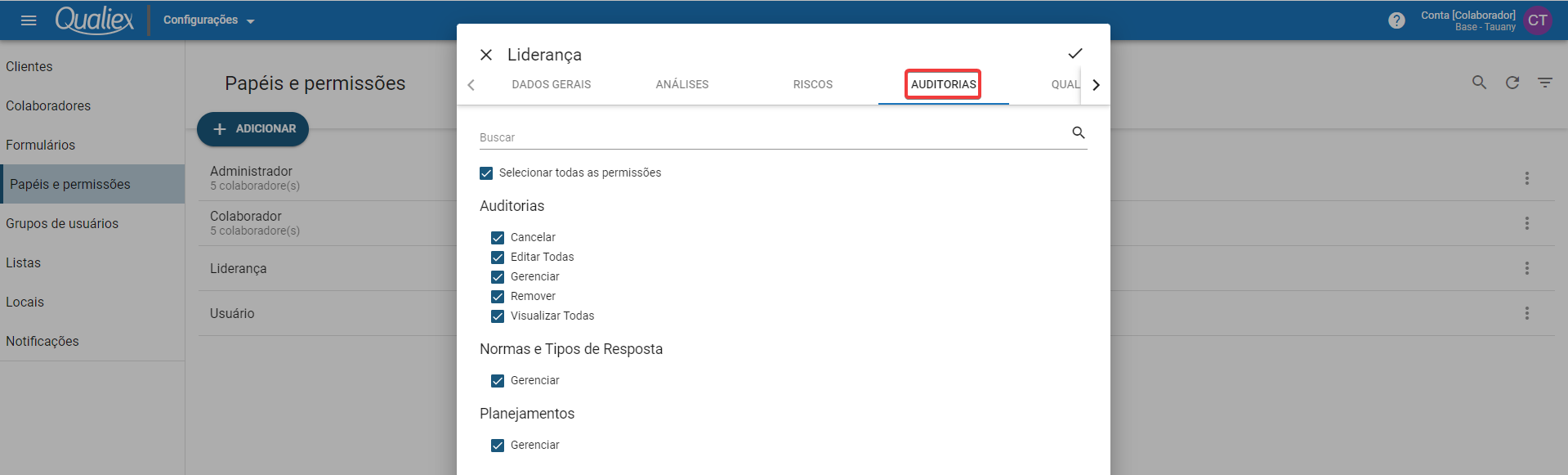Screen dimensions: 1568x475
Task: Confirm Liderança changes with checkmark icon
Action: pyautogui.click(x=1075, y=54)
